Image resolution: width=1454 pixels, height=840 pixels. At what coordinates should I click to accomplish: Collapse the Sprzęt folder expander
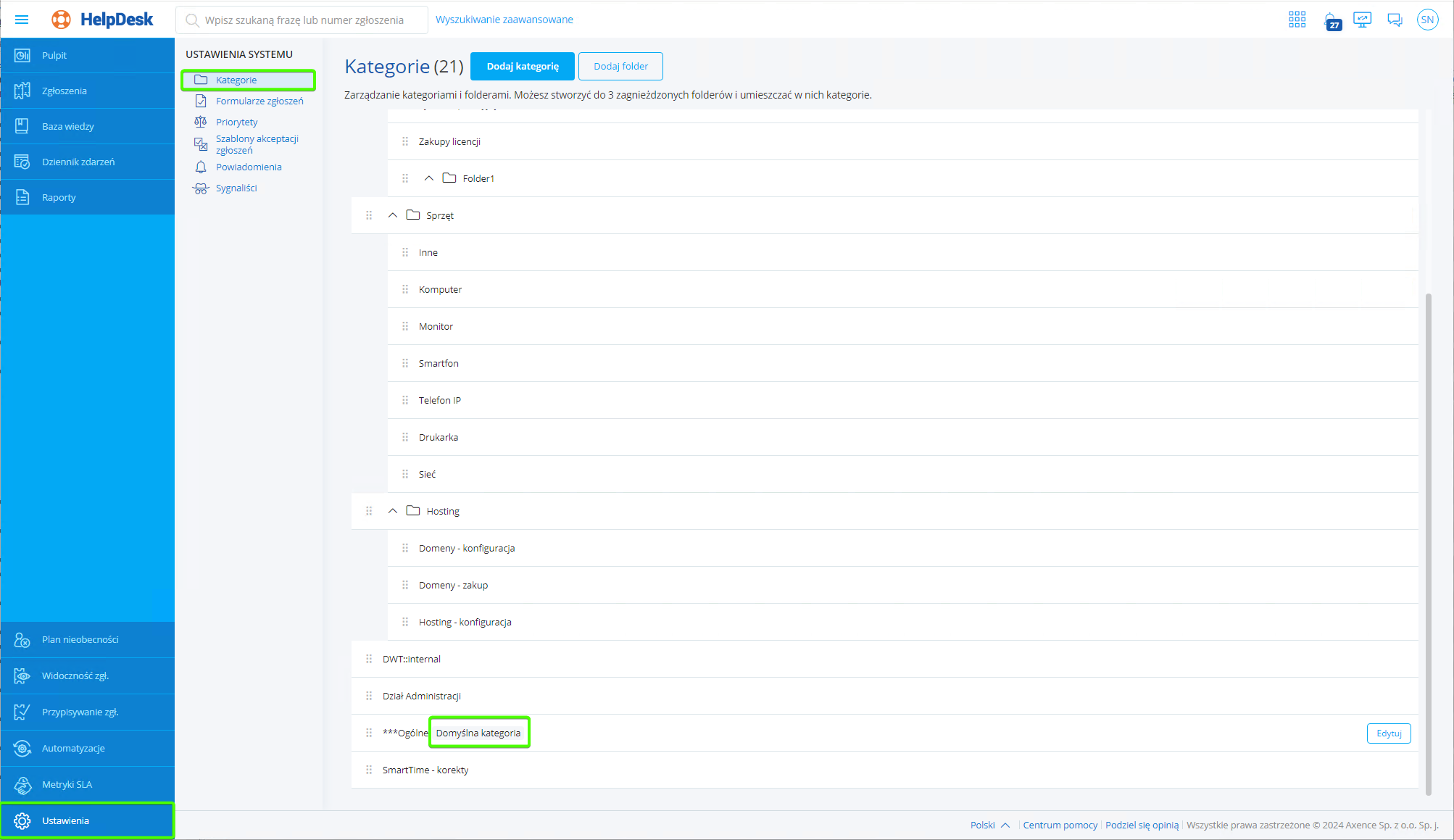point(393,215)
